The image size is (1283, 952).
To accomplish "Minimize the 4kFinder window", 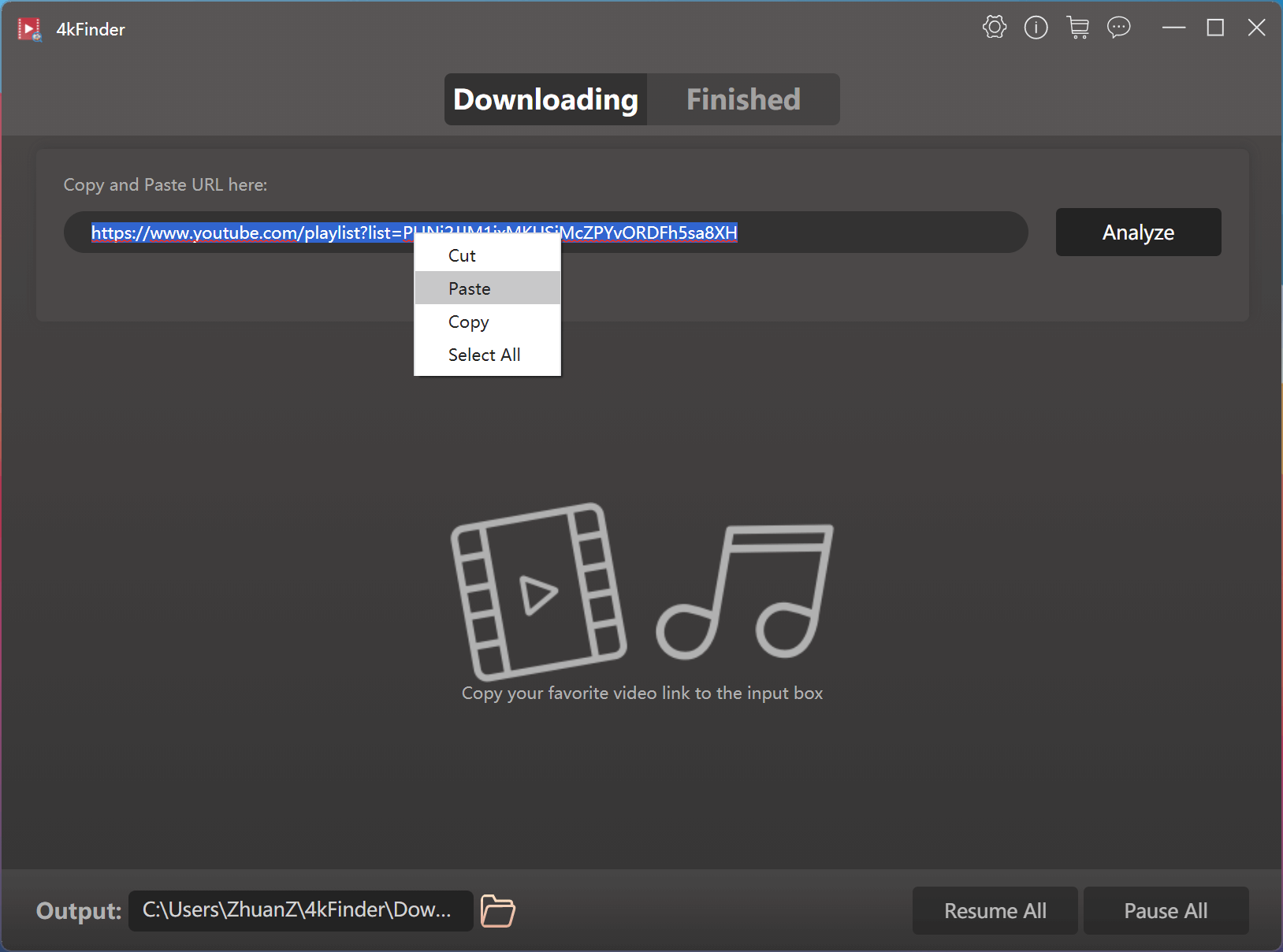I will pos(1173,27).
